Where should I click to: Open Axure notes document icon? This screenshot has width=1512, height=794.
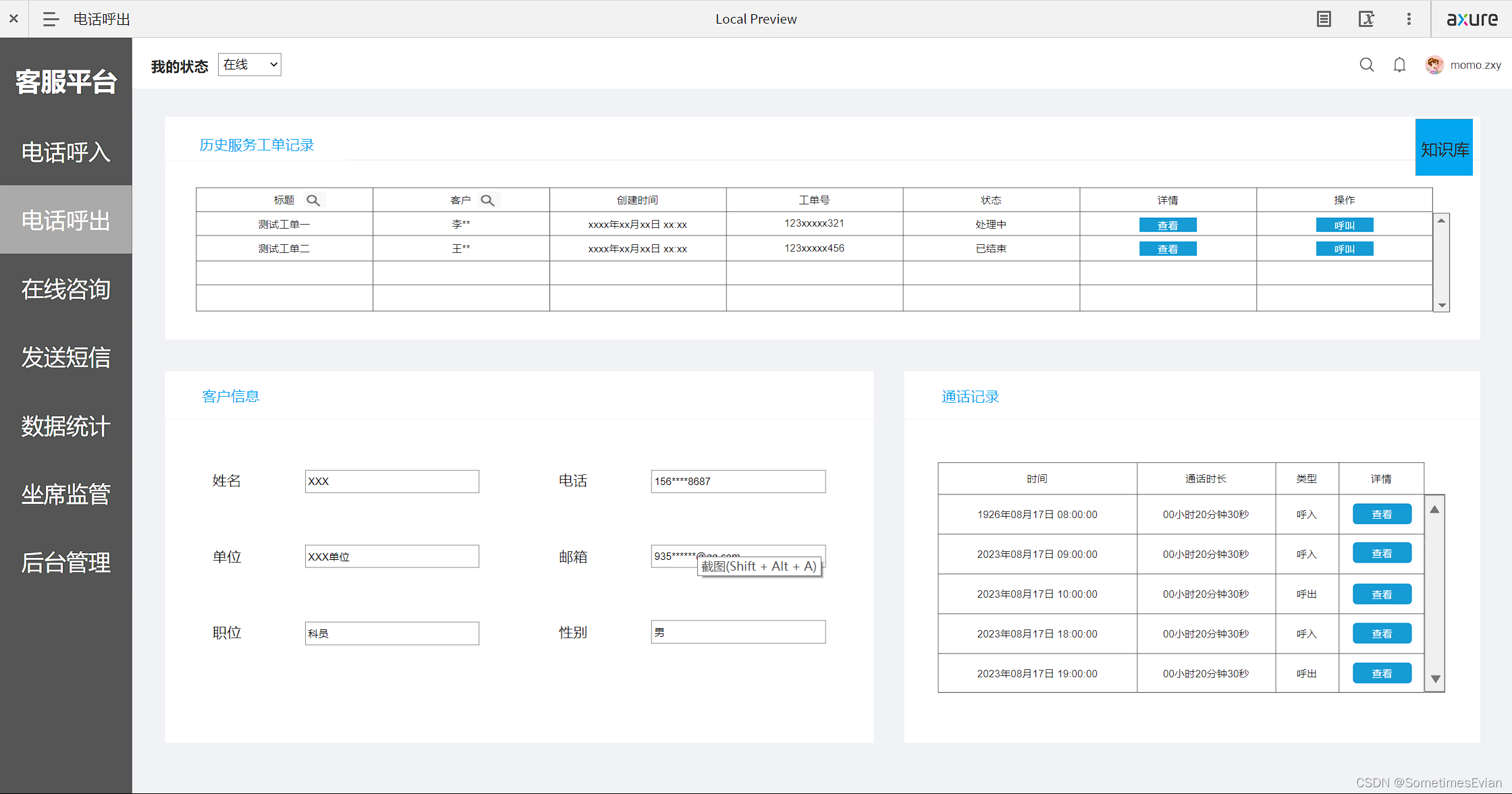tap(1324, 19)
